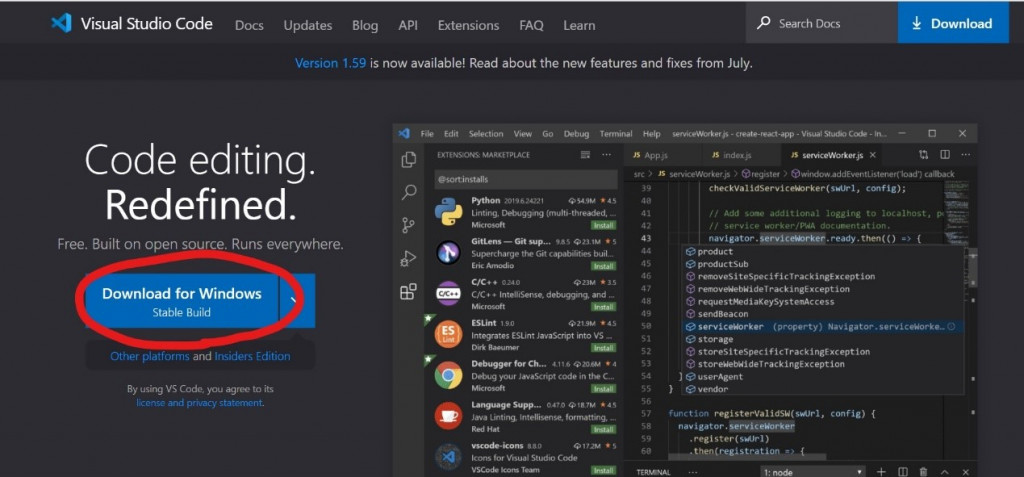Screen dimensions: 1024x477
Task: Click the search magnifier icon in header
Action: (763, 24)
